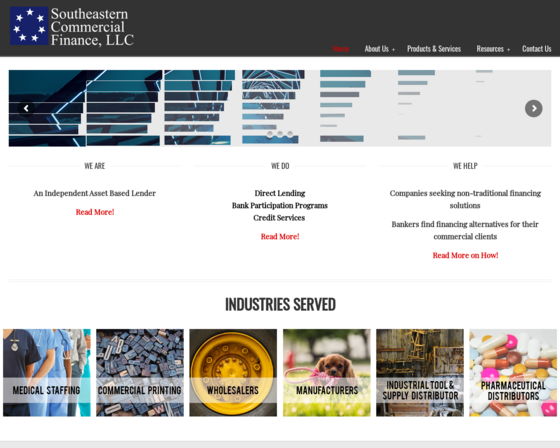Open the Manufacturers industry tile
560x448 pixels.
coord(327,373)
